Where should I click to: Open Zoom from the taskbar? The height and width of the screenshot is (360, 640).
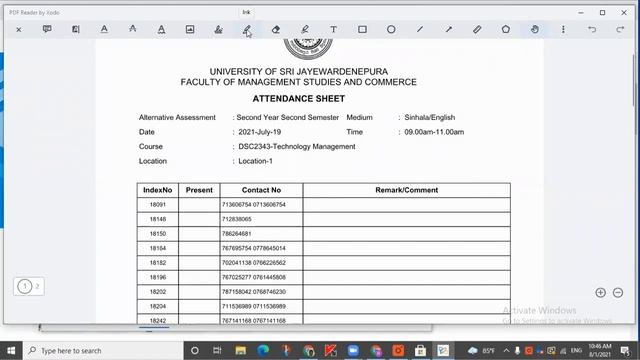(x=353, y=351)
